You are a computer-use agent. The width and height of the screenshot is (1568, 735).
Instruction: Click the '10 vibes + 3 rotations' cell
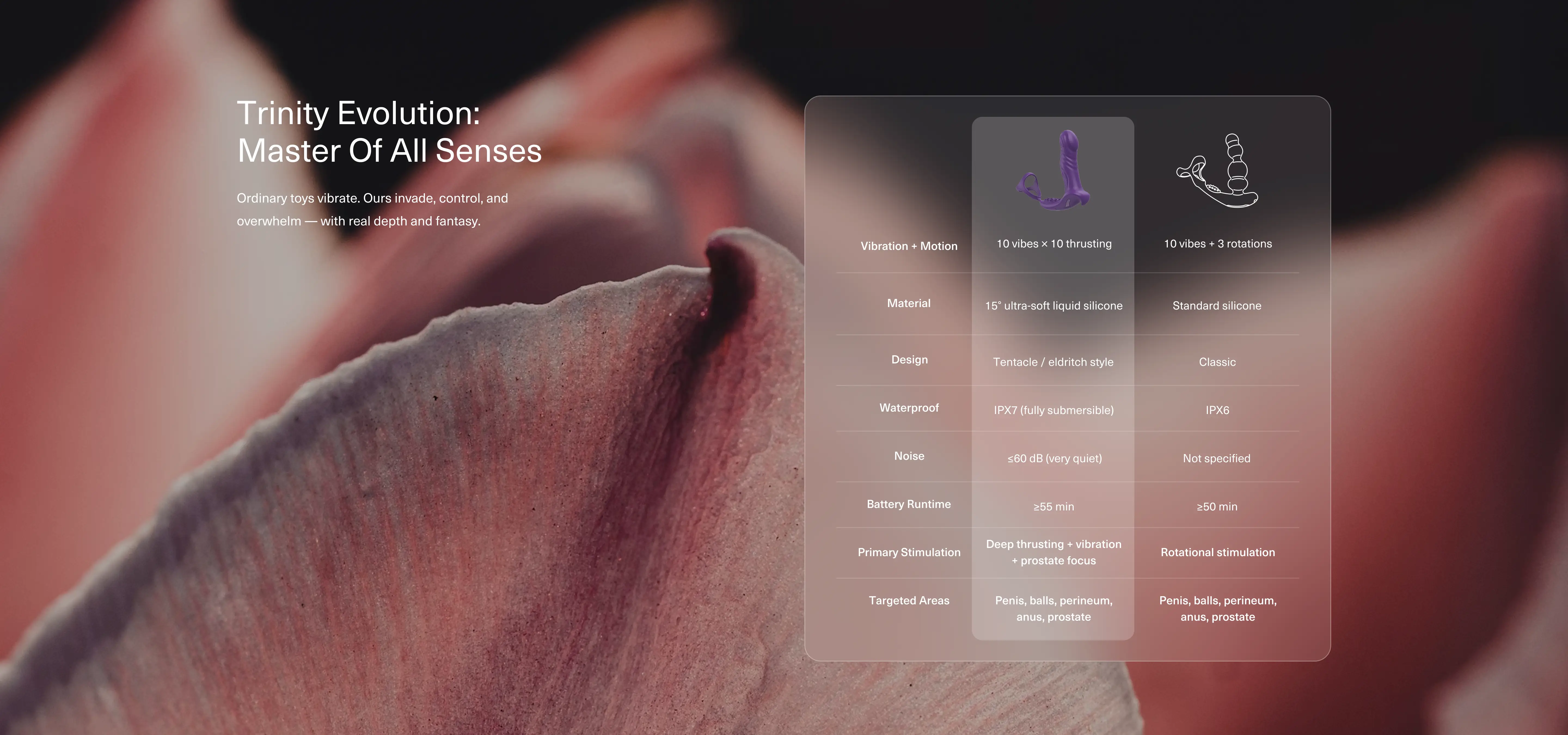[1217, 243]
